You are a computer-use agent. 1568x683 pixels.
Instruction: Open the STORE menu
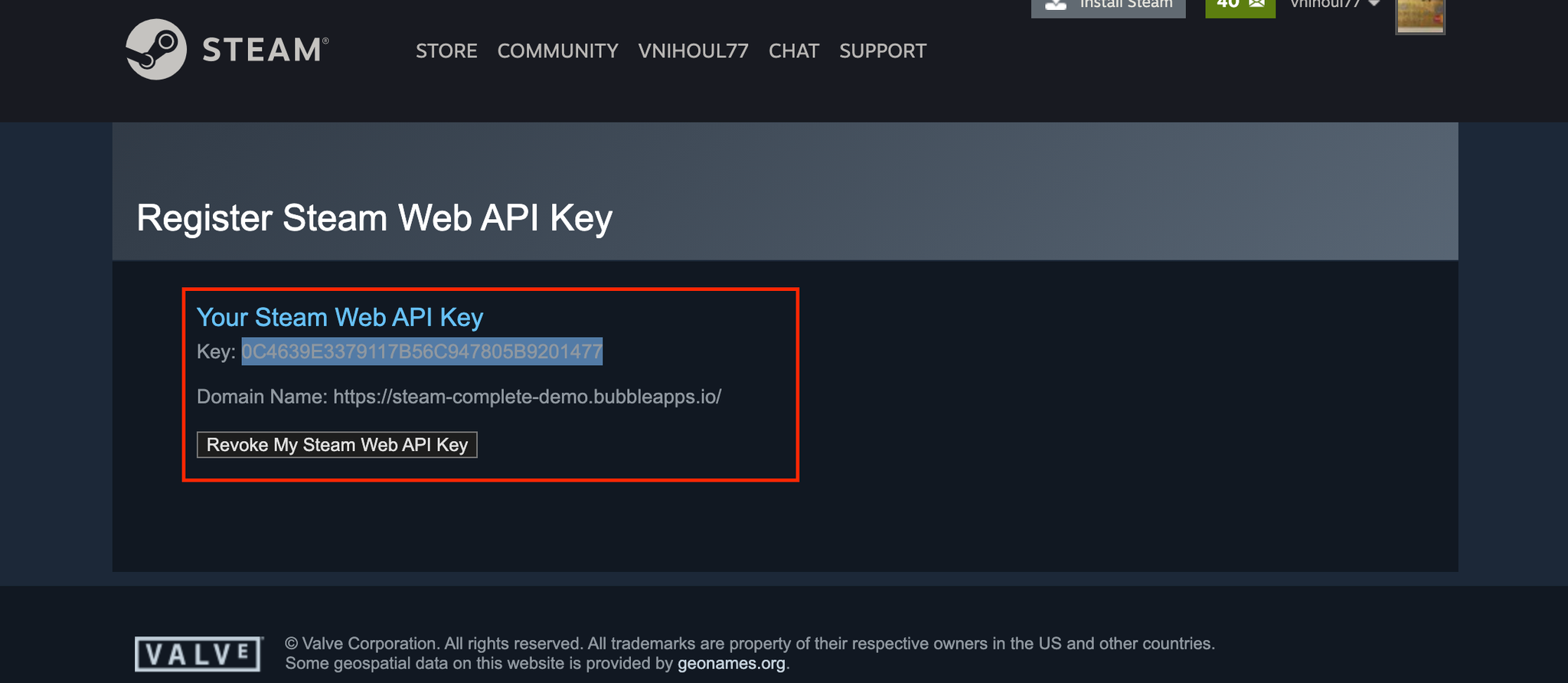[446, 51]
